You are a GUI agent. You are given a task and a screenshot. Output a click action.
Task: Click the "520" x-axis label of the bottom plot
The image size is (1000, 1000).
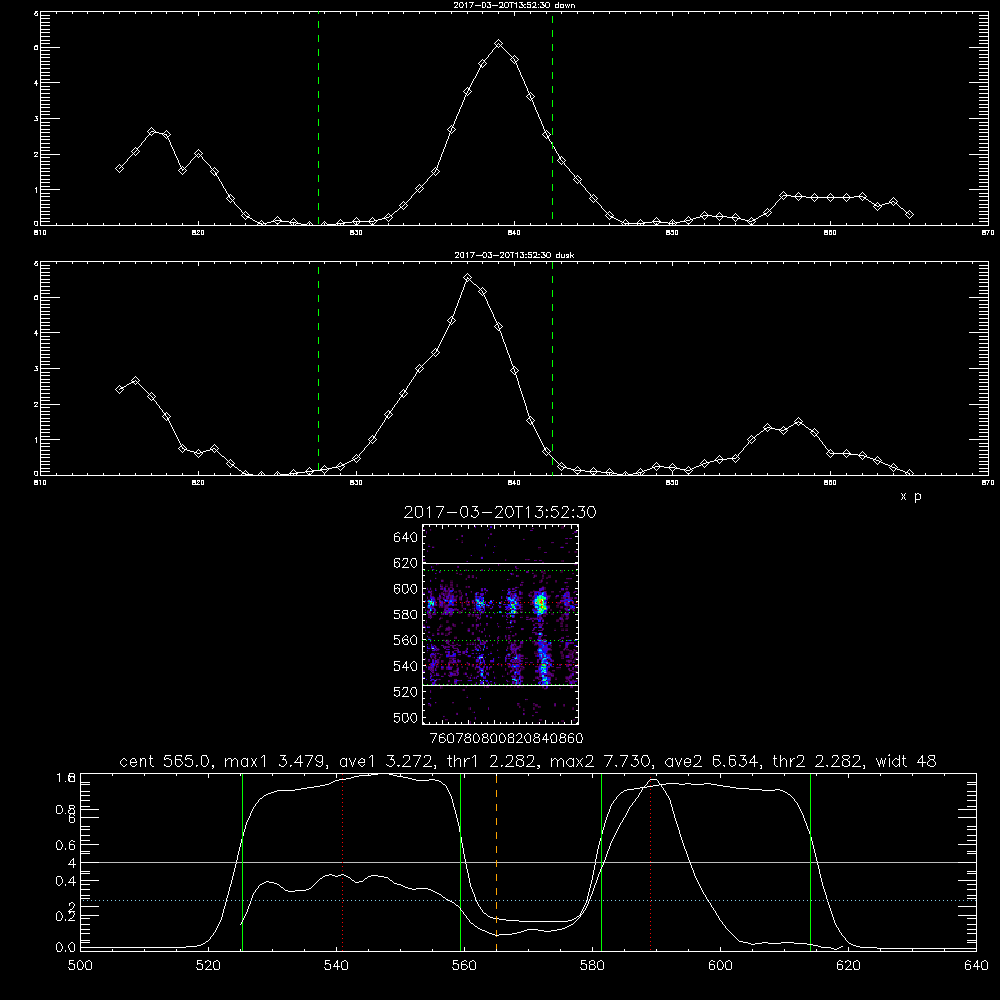(208, 966)
